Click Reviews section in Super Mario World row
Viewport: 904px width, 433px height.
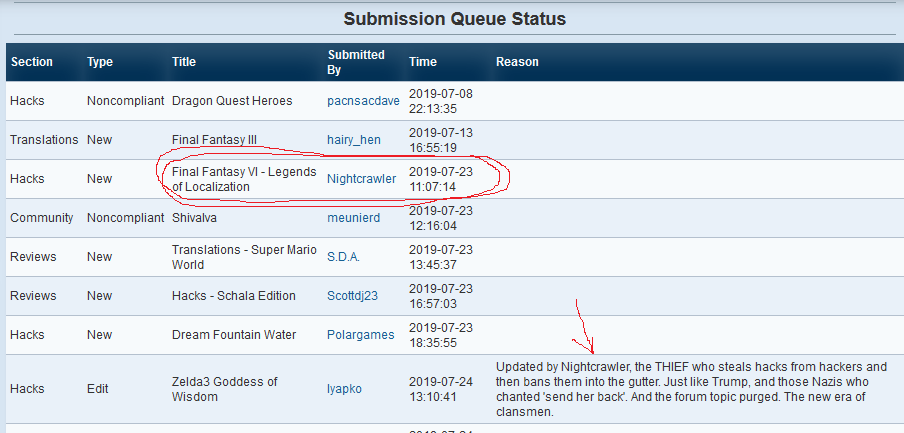tap(33, 257)
